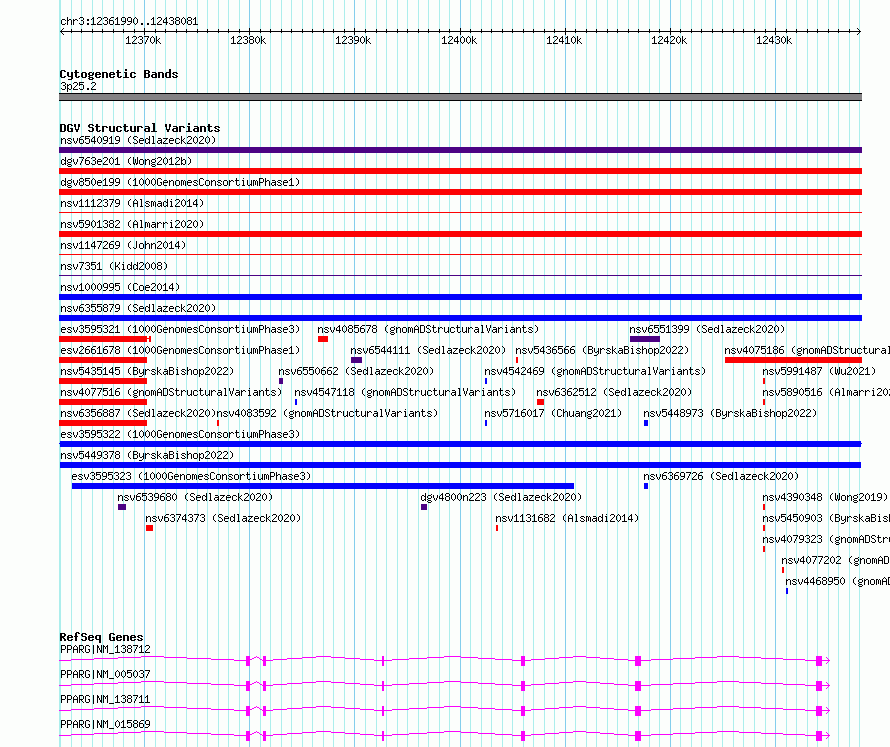Click nsv1147269 (John2014) label

coord(123,245)
